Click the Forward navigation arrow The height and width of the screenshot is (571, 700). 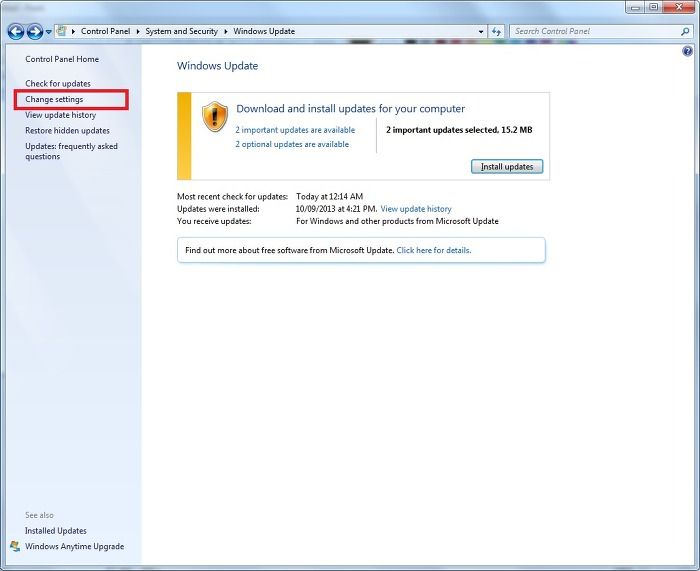35,32
